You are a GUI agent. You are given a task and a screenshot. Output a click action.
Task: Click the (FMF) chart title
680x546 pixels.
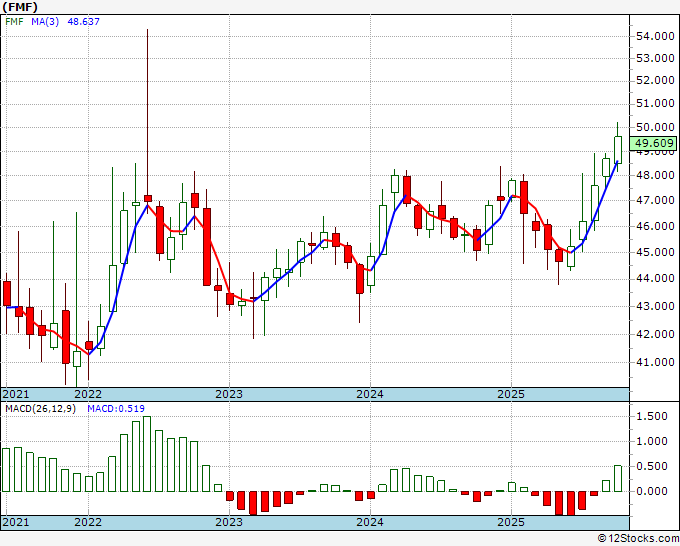[20, 7]
